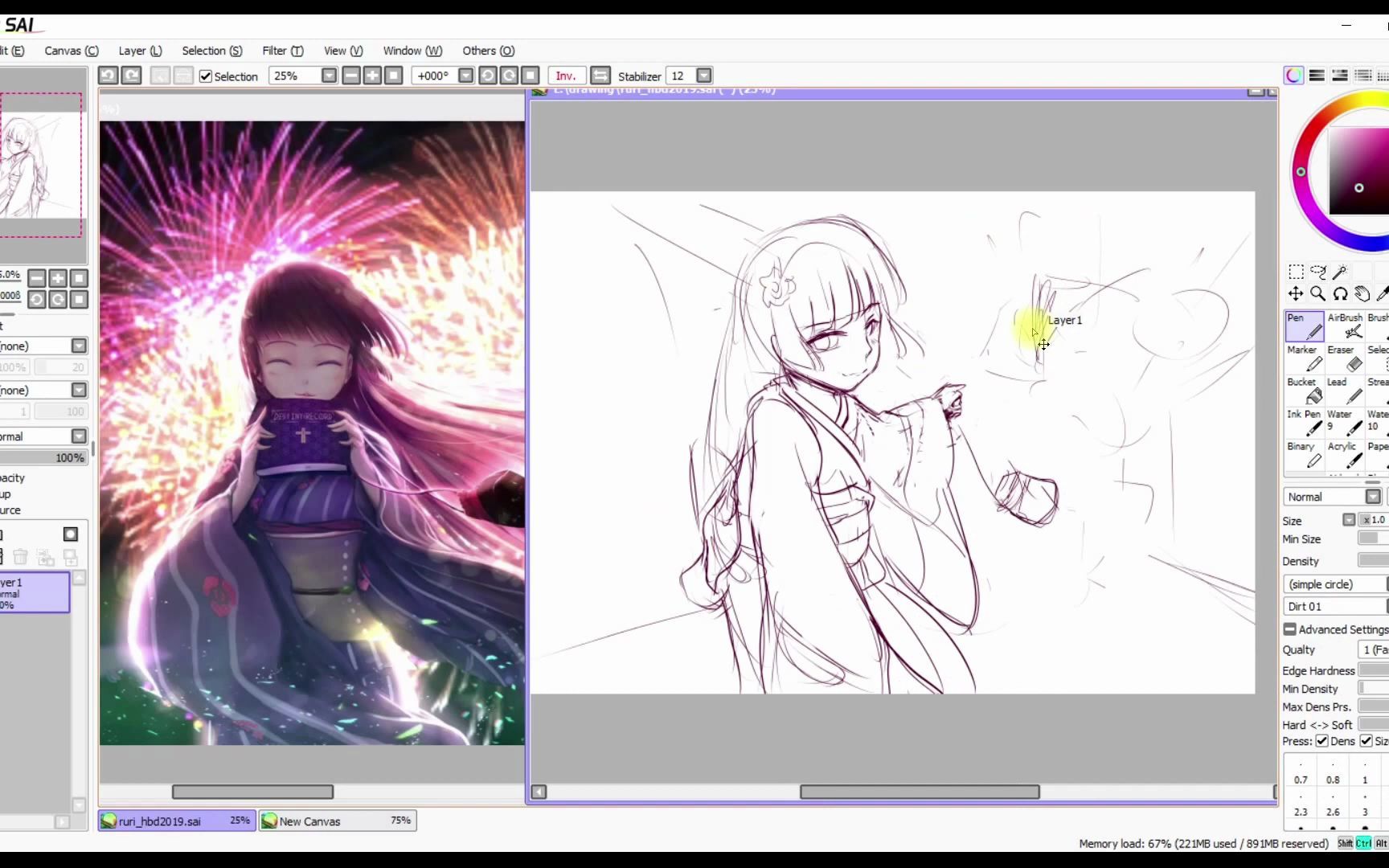Select the Layer1 entry in layer panel
This screenshot has height=868, width=1389.
tap(35, 593)
